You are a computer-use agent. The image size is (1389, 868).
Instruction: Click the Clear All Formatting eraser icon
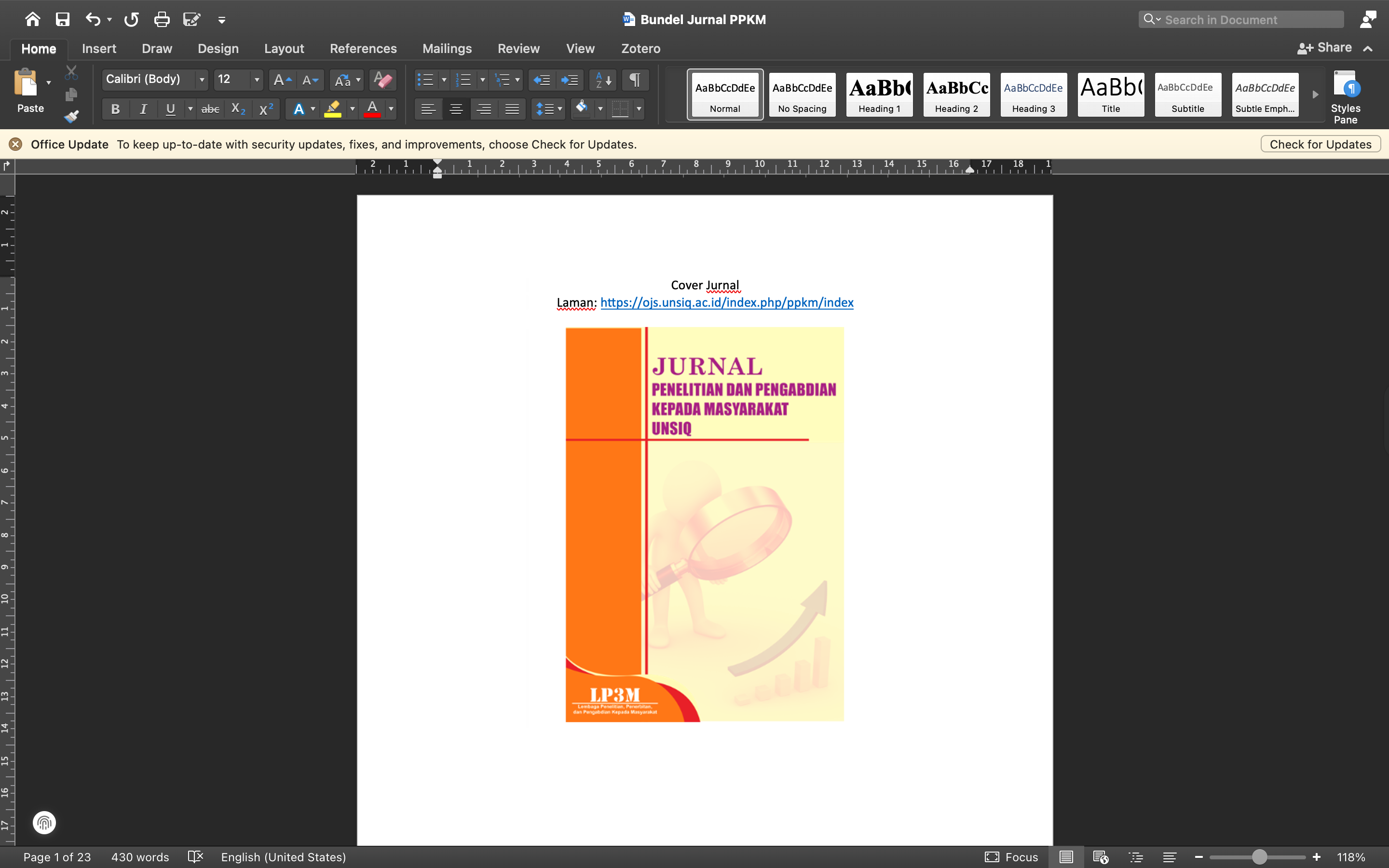coord(382,80)
